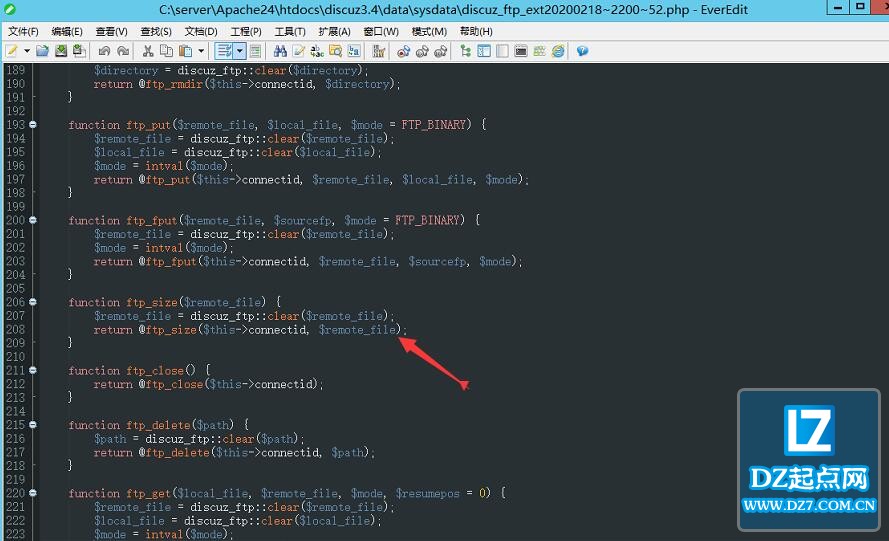This screenshot has width=889, height=541.
Task: Click line number 197 in the gutter
Action: pos(15,179)
